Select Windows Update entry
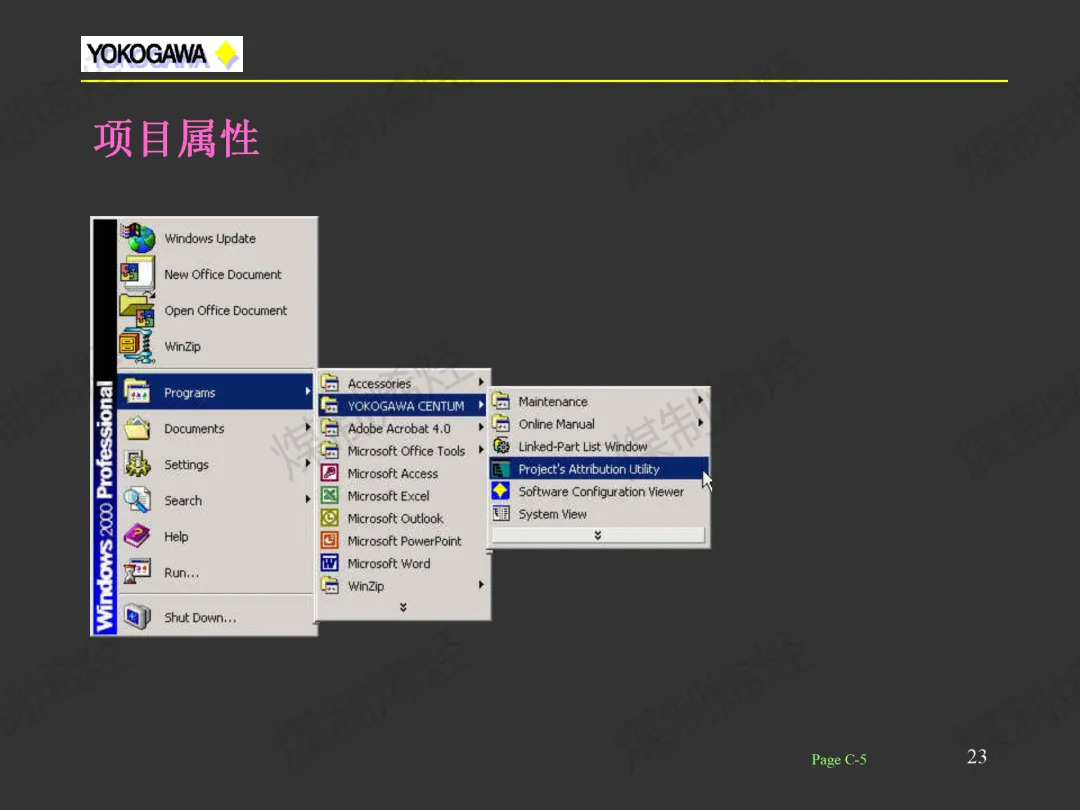The height and width of the screenshot is (810, 1080). click(x=216, y=238)
